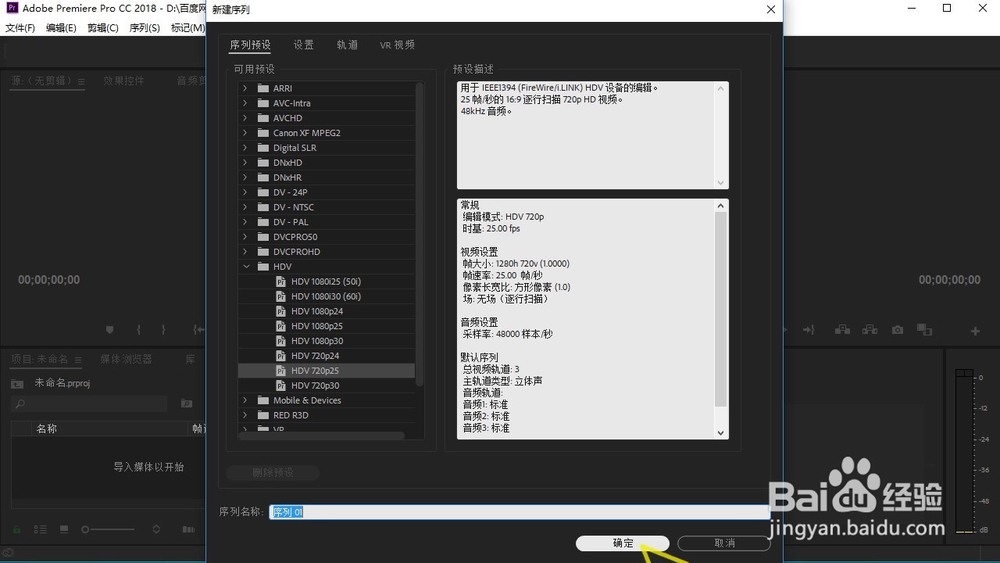Image resolution: width=1000 pixels, height=563 pixels.
Task: Open the project panel menu icon
Action: coord(78,360)
